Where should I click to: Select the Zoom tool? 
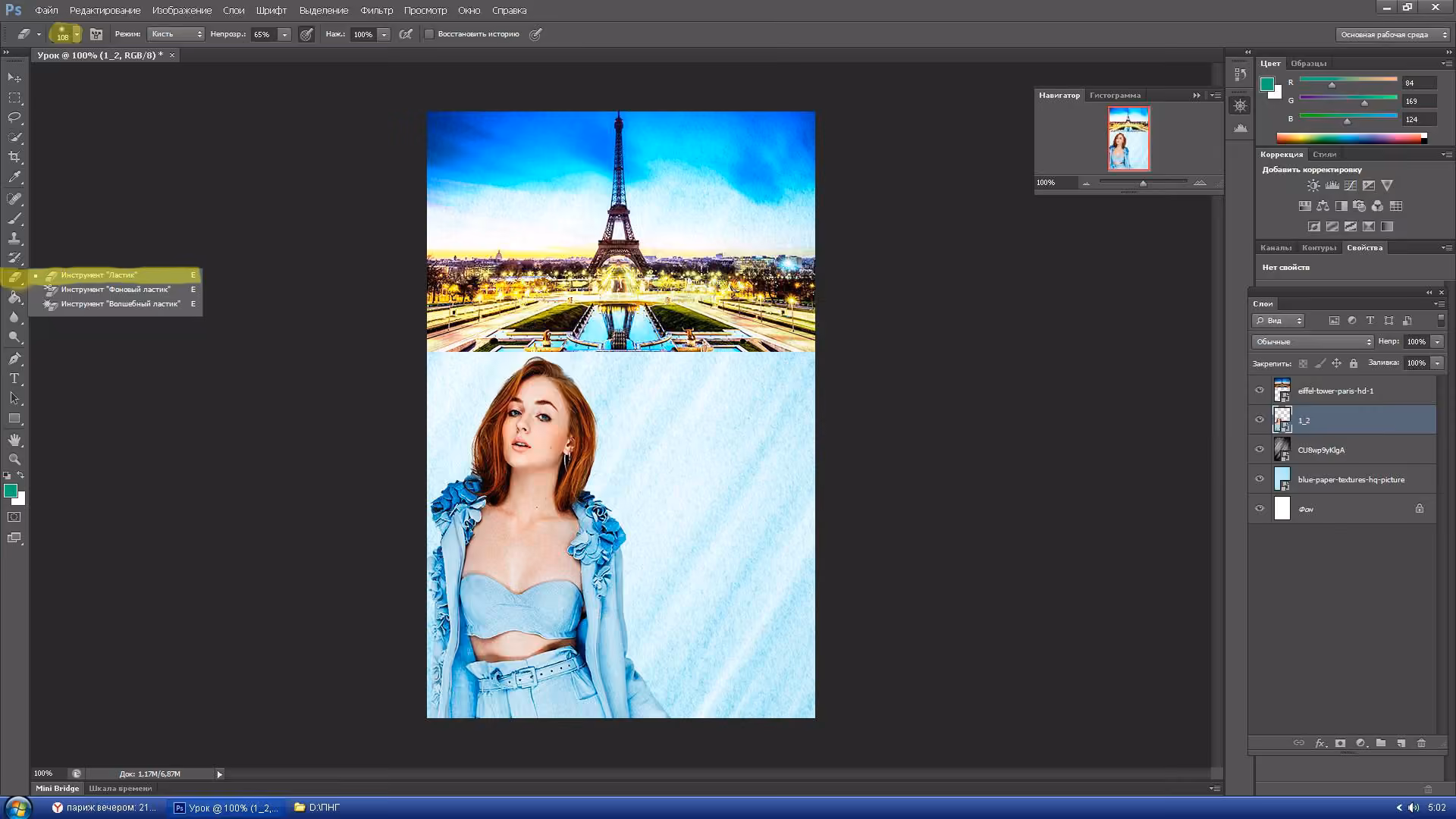14,460
